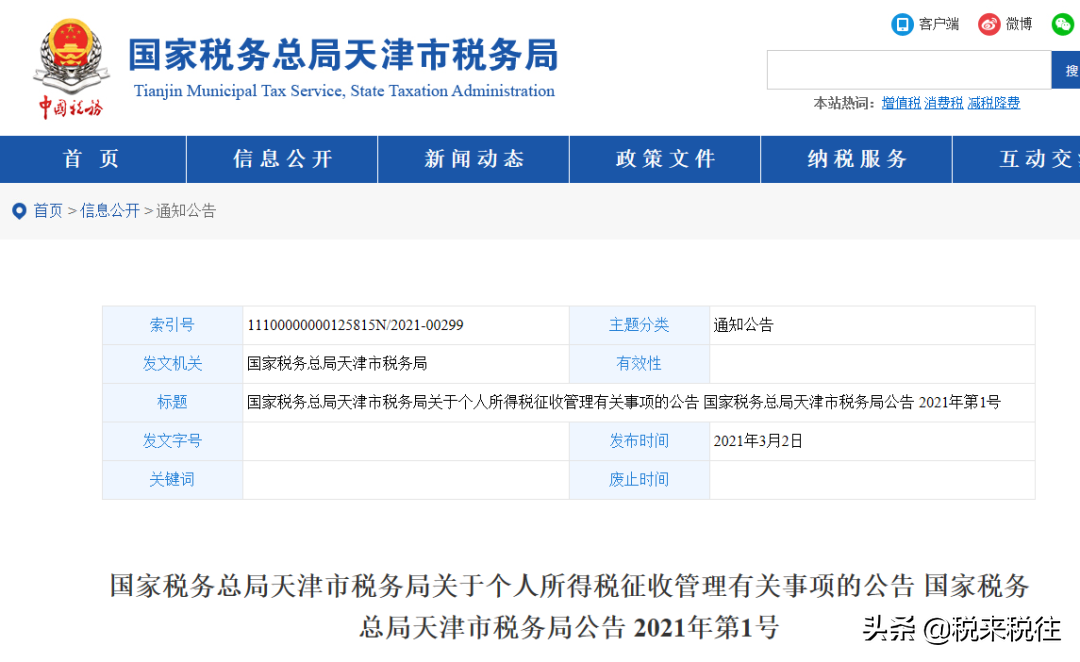Click the 首页 breadcrumb link
1080x662 pixels.
(48, 211)
